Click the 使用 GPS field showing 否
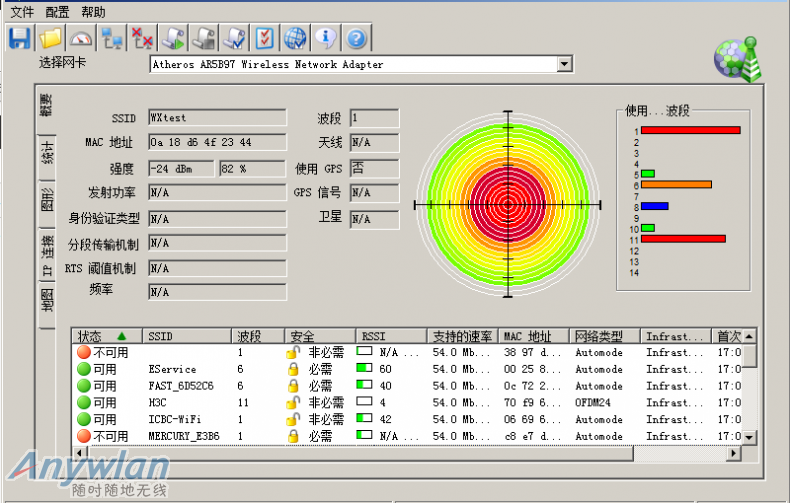Viewport: 790px width, 503px height. tap(374, 168)
